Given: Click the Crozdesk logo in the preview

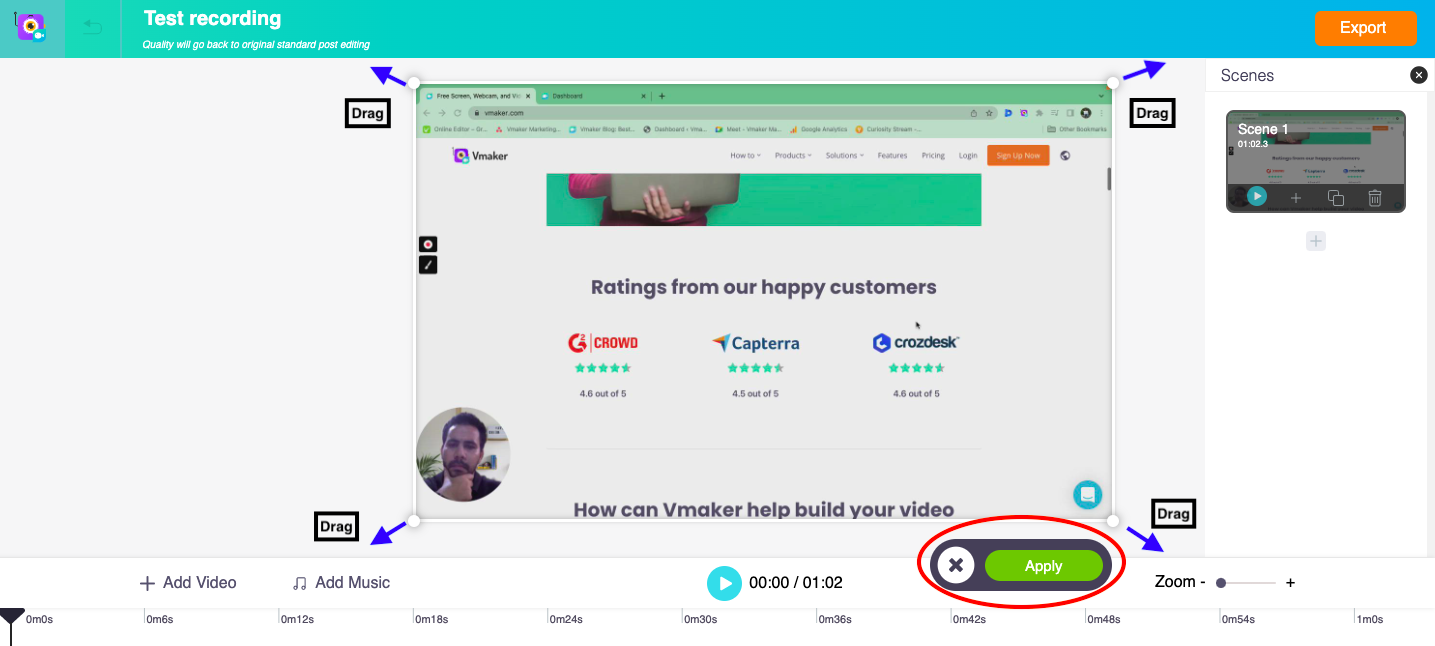Looking at the screenshot, I should pyautogui.click(x=916, y=343).
